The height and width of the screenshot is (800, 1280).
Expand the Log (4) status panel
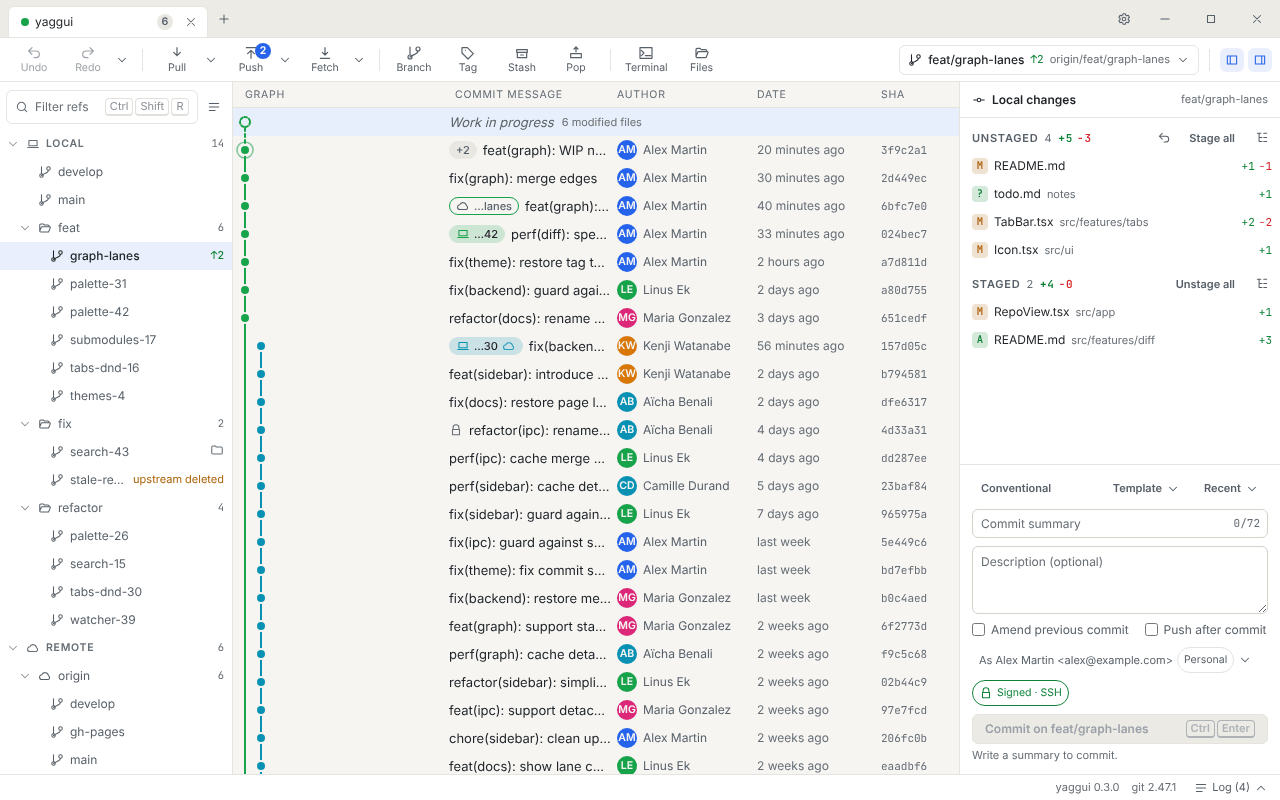click(x=1231, y=787)
